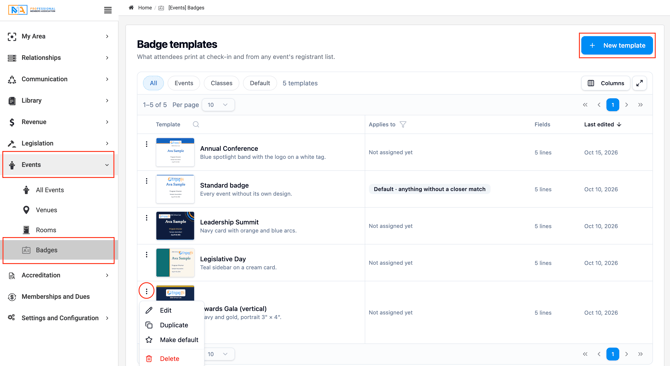The image size is (670, 366).
Task: Expand Legislation chevron
Action: click(x=107, y=143)
